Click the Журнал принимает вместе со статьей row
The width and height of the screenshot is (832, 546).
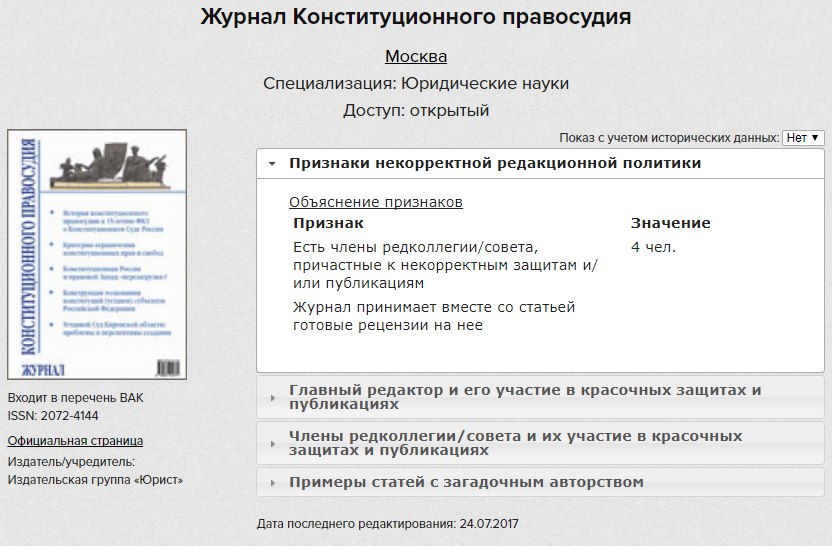434,316
